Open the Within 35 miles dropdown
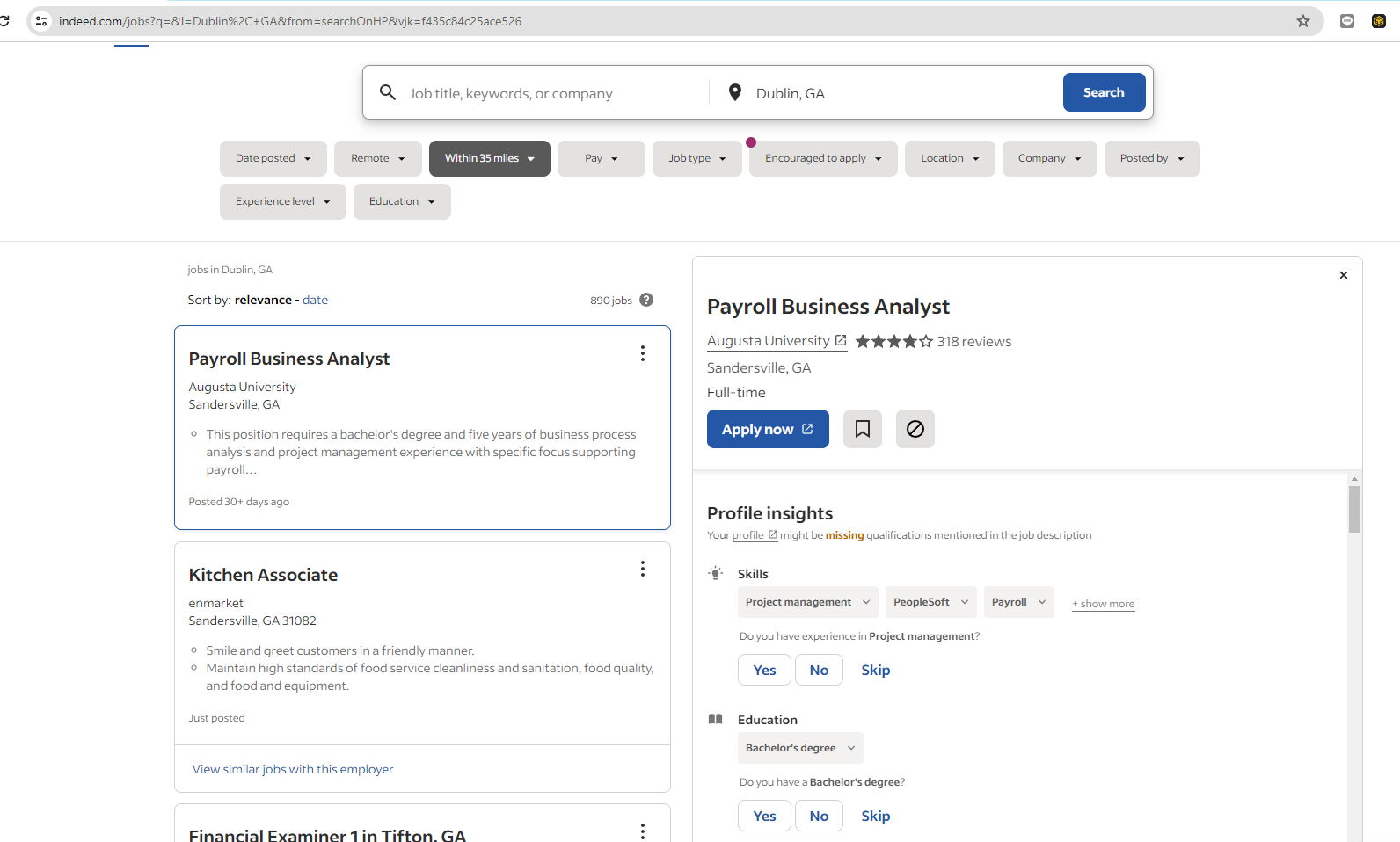This screenshot has height=842, width=1400. [x=490, y=158]
